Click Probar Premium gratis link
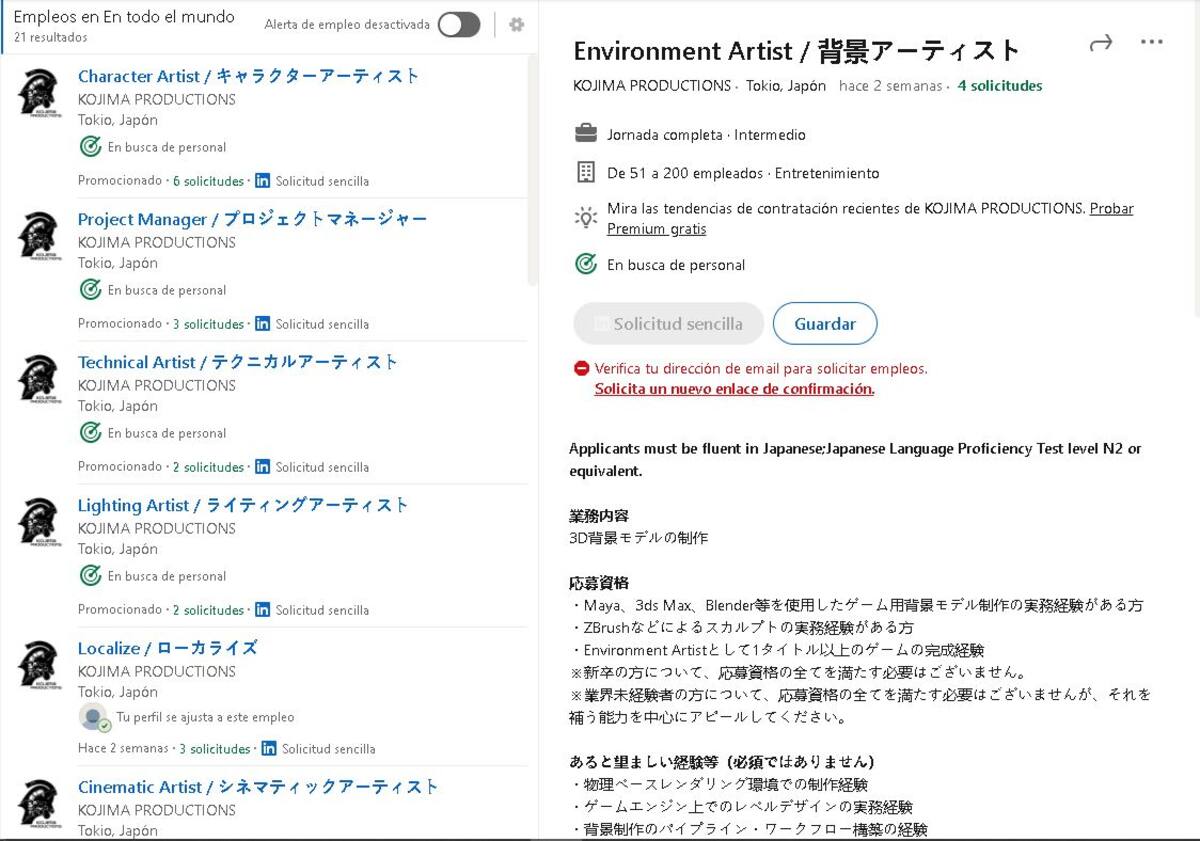Image resolution: width=1200 pixels, height=841 pixels. point(870,219)
